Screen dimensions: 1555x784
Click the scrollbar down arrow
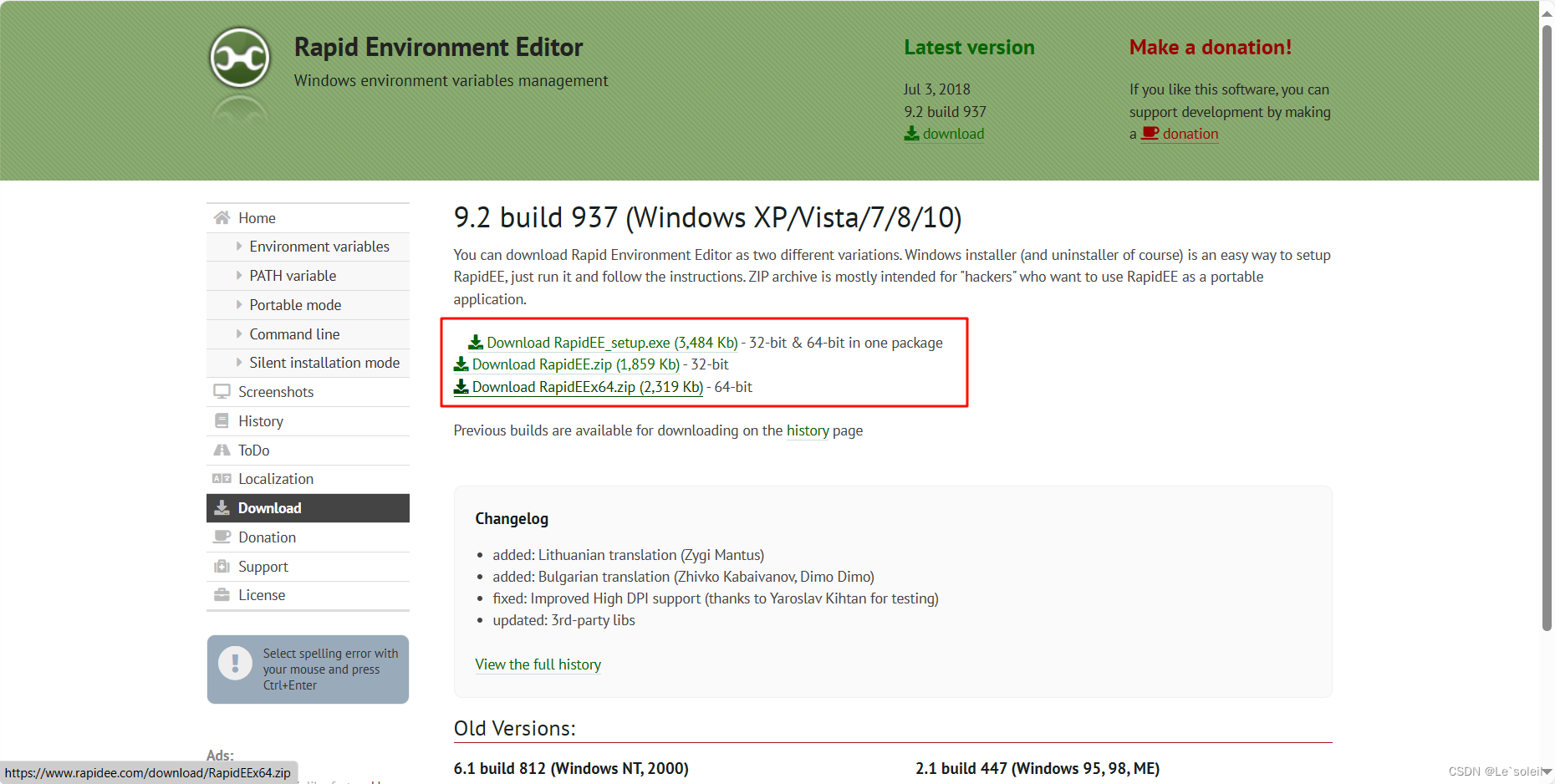tap(1547, 771)
